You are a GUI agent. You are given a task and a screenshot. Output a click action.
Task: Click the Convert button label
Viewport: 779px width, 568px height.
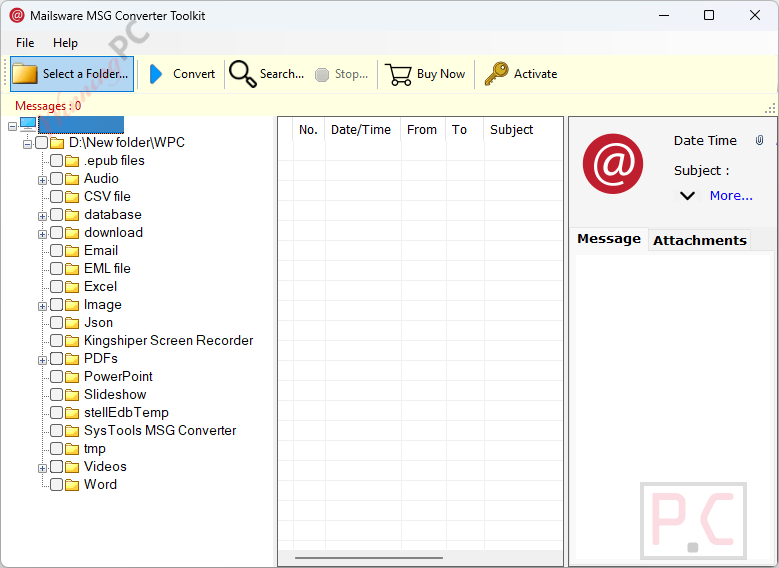pyautogui.click(x=194, y=74)
